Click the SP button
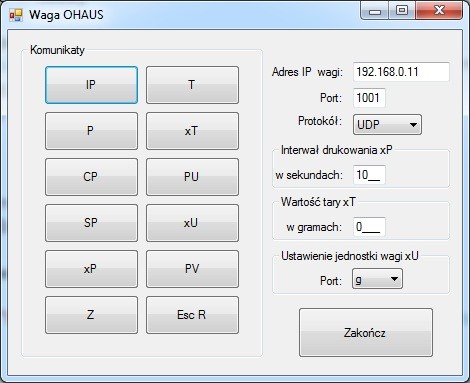 point(91,223)
